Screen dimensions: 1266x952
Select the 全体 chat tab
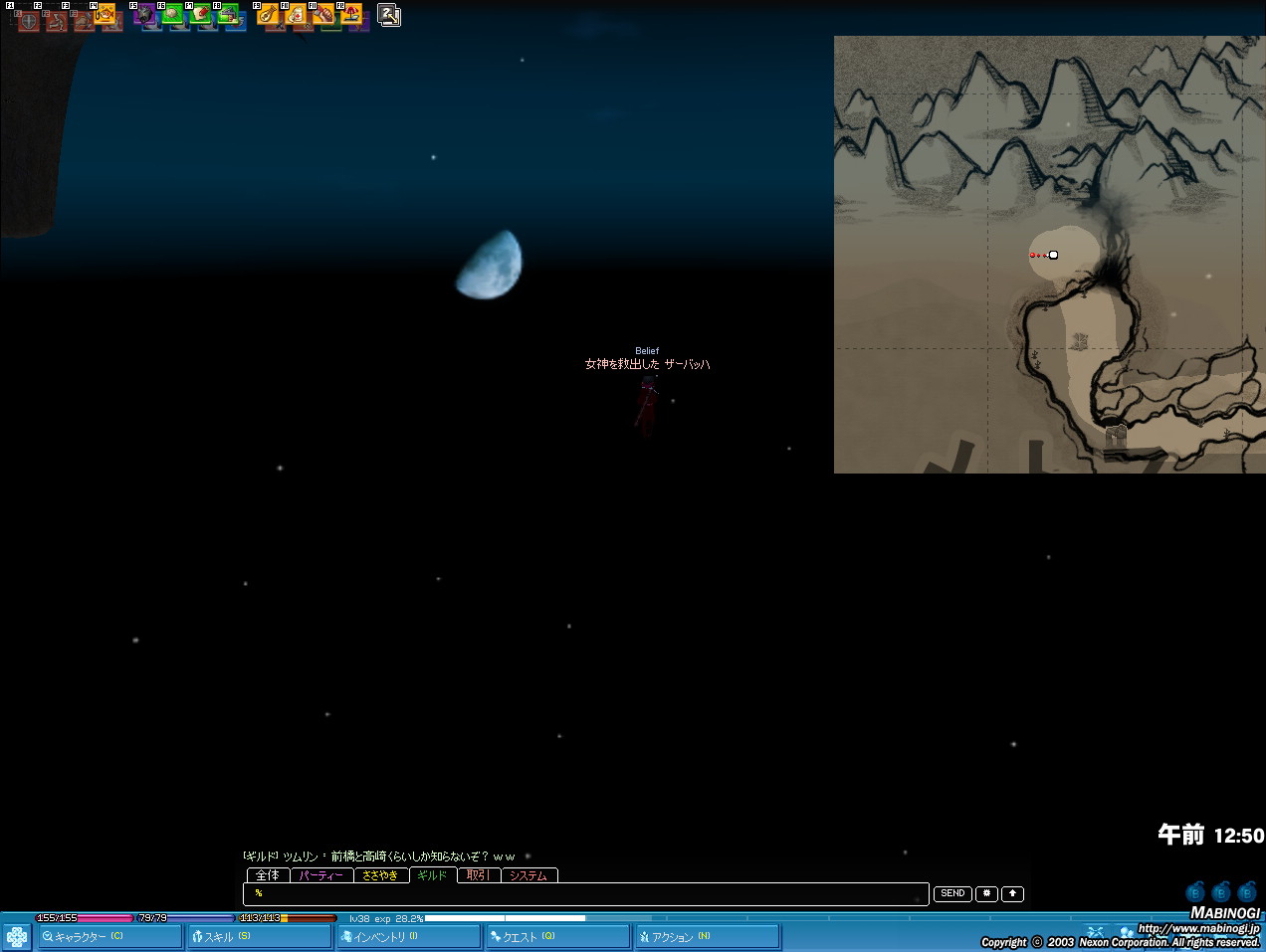pos(268,875)
